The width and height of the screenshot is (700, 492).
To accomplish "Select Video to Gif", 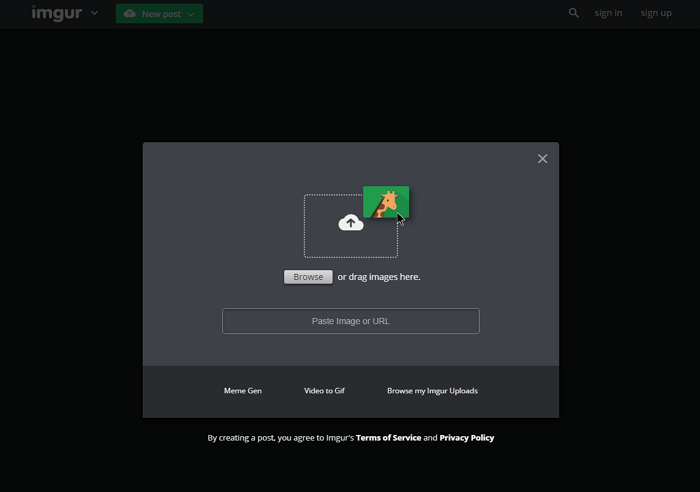I will [324, 391].
